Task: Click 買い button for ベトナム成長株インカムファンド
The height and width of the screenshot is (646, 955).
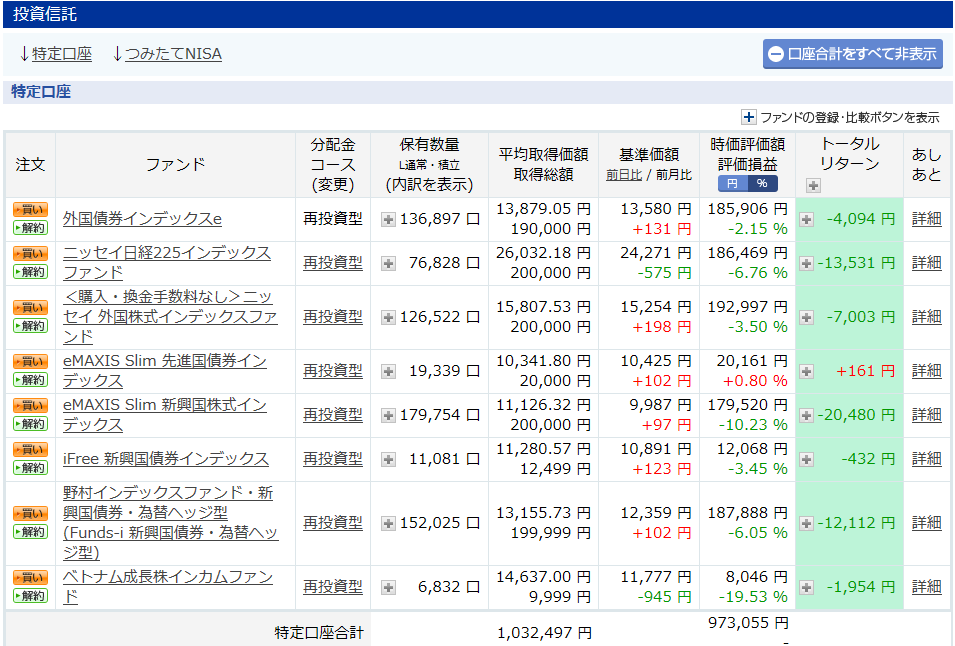Action: point(30,577)
